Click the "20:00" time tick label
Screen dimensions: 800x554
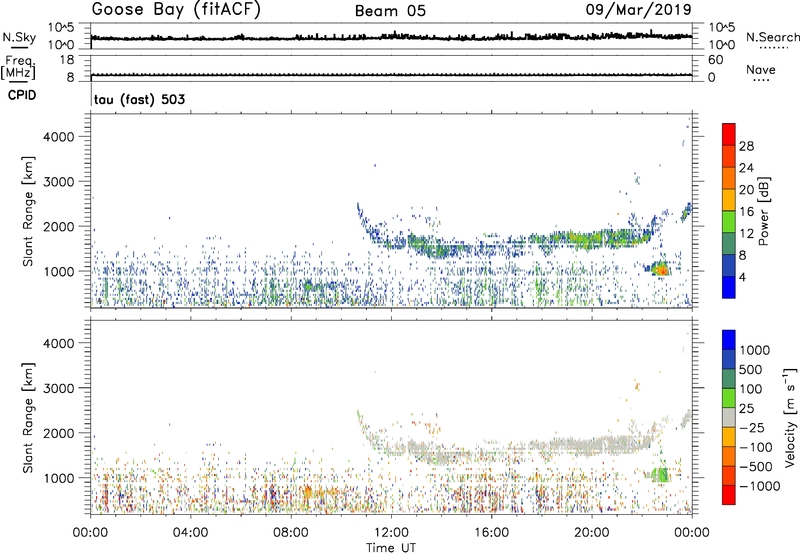(592, 533)
